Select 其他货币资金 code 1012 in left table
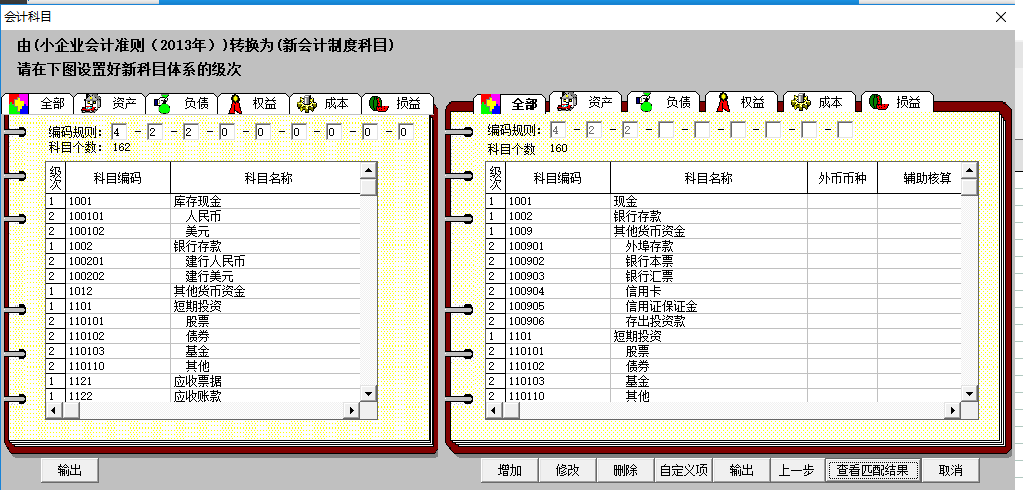Viewport: 1023px width, 490px height. [203, 291]
